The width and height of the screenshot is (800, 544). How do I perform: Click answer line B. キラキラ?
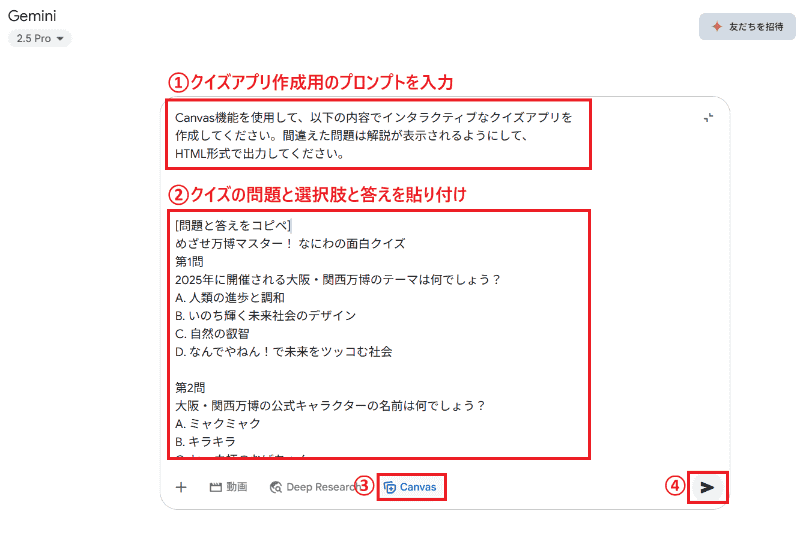205,441
